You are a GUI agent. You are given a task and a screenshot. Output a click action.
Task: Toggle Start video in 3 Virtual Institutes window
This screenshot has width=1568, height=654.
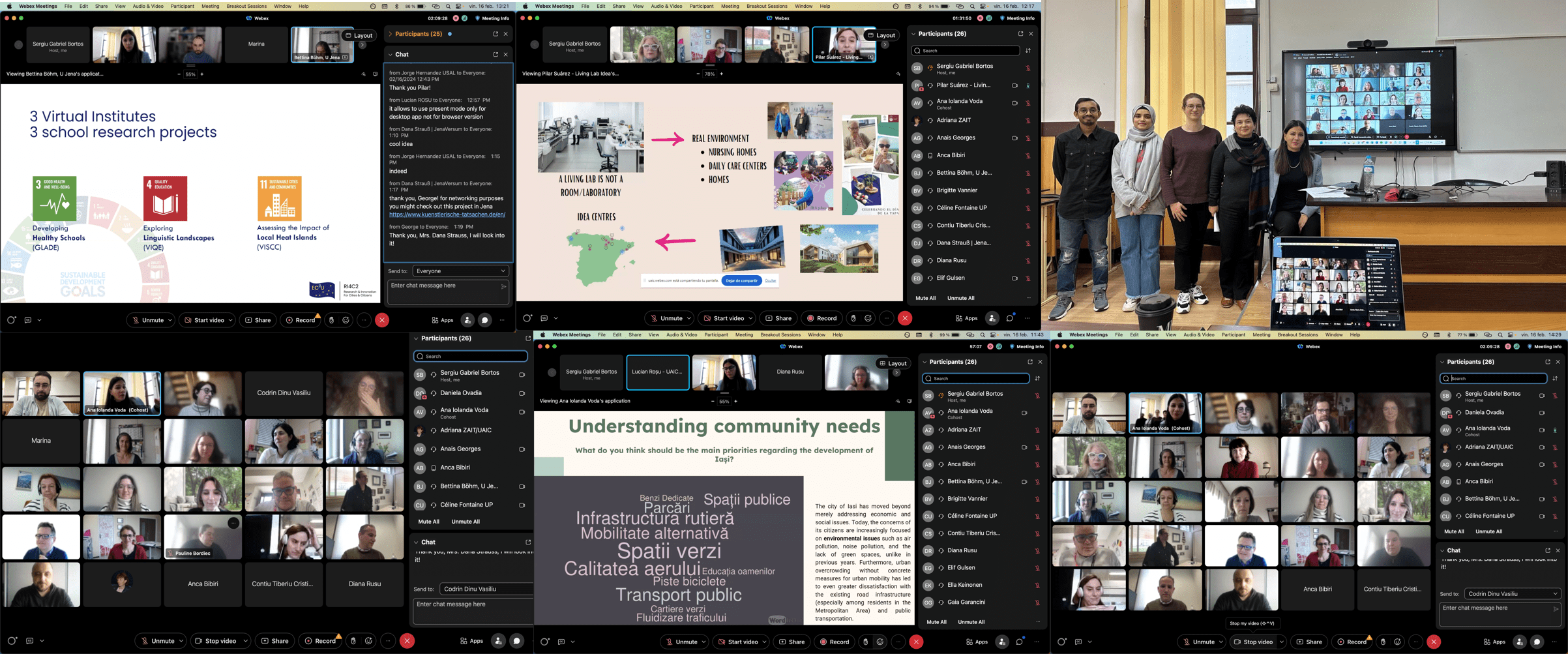coord(204,320)
